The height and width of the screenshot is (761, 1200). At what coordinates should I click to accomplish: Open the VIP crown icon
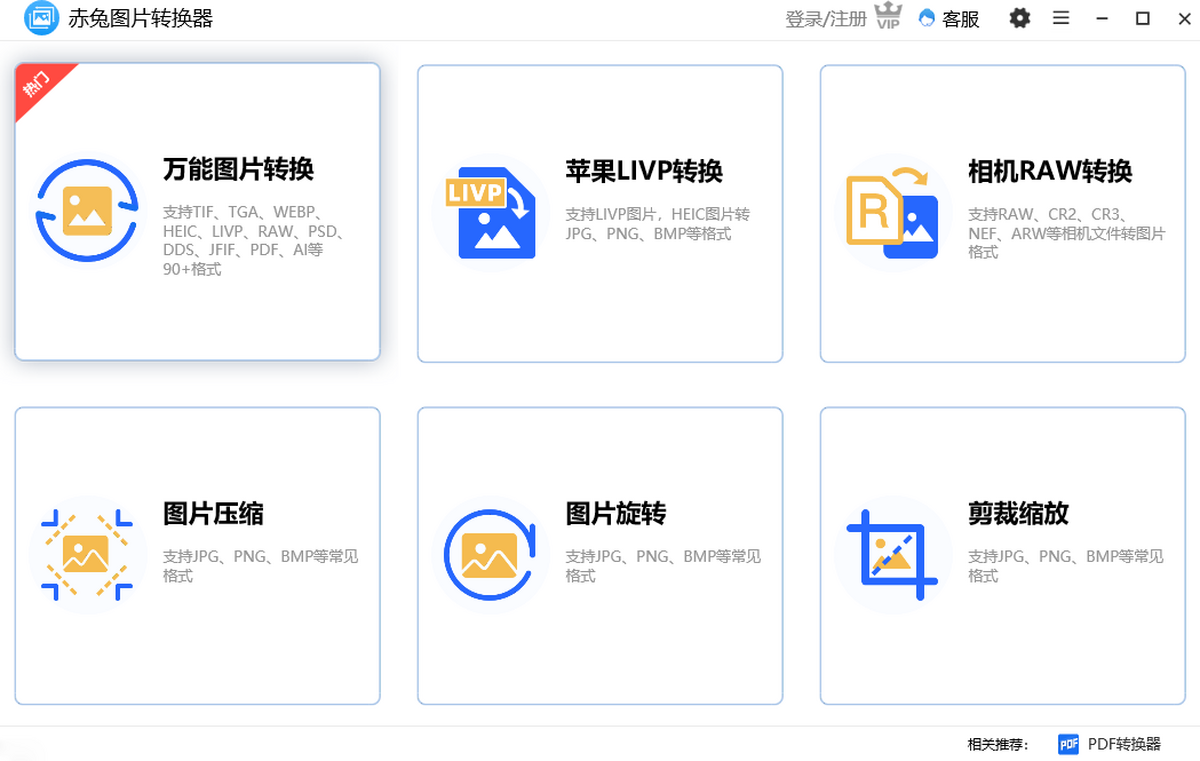coord(888,17)
